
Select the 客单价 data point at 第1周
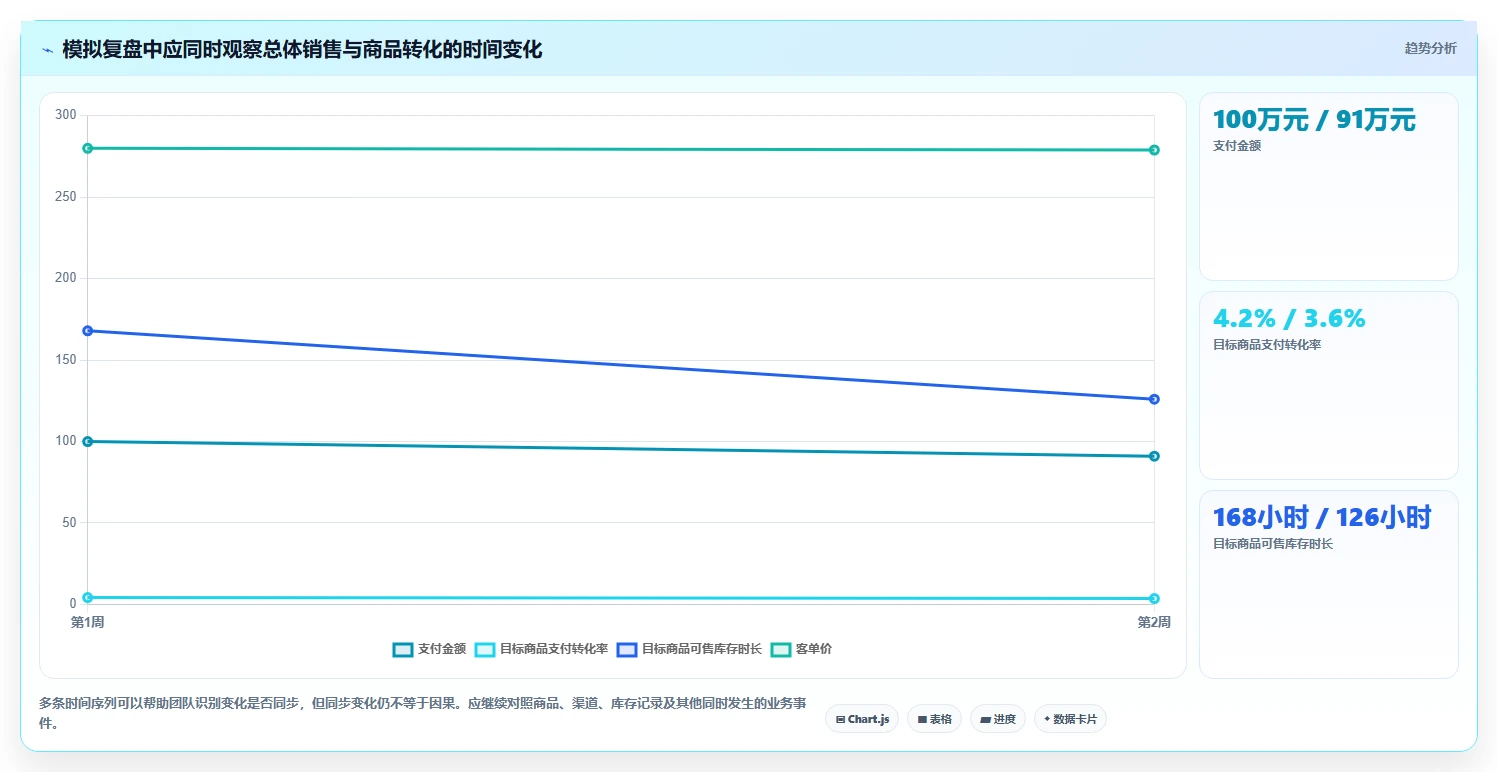(x=88, y=148)
